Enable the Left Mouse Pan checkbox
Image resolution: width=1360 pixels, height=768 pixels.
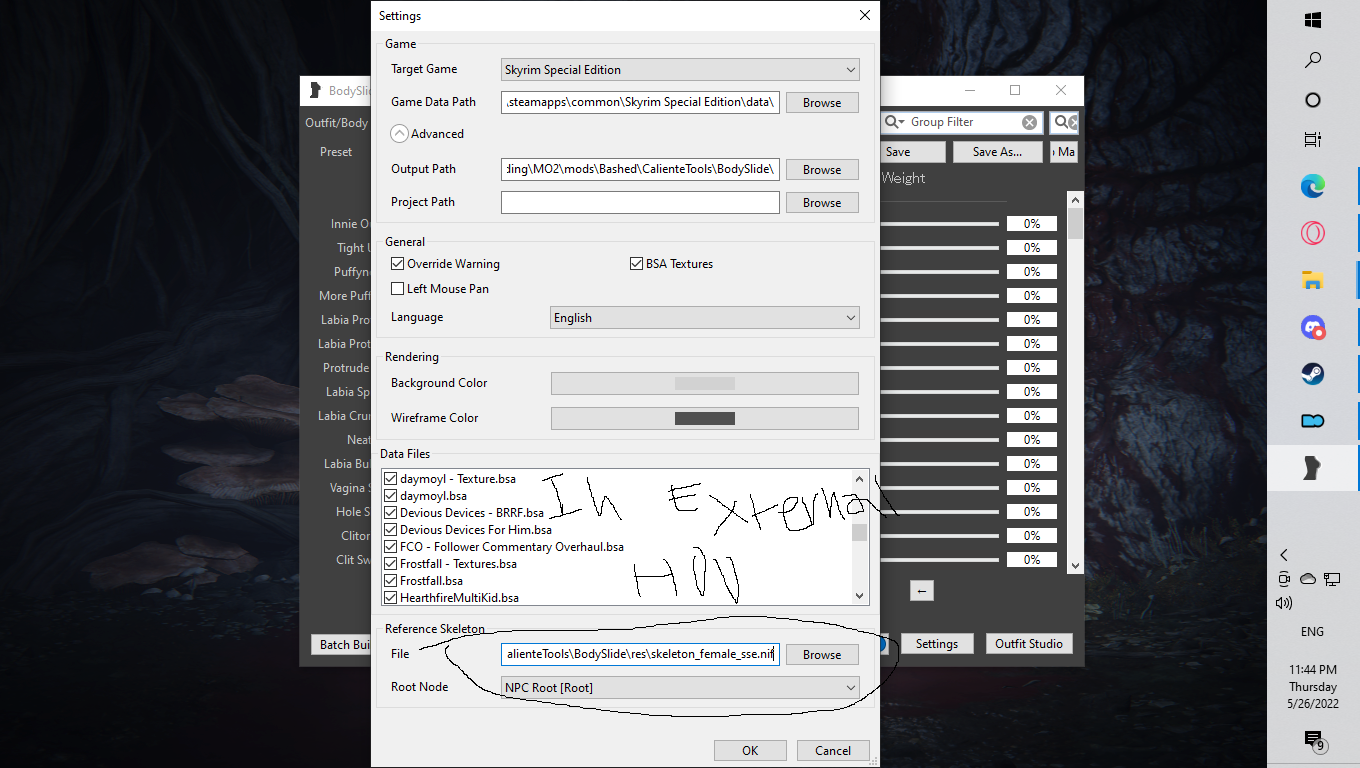pyautogui.click(x=397, y=289)
